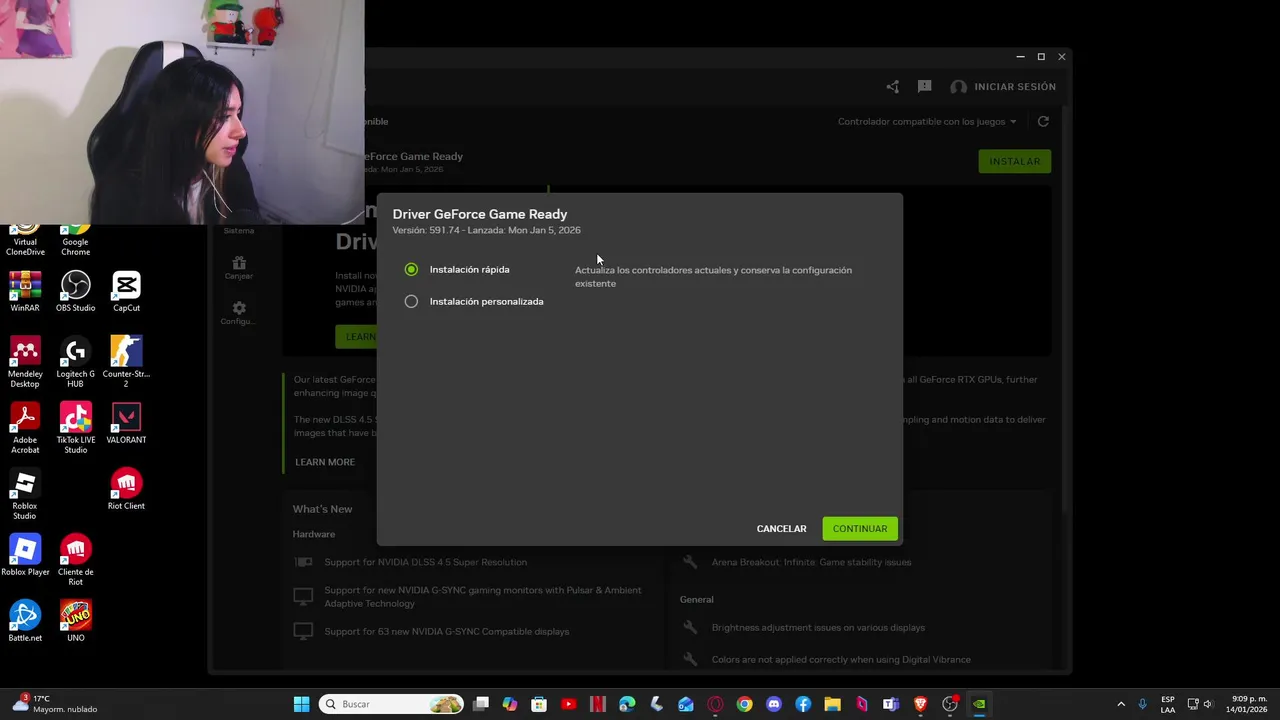Select the Instalación rápida radio option
1280x720 pixels.
[411, 270]
